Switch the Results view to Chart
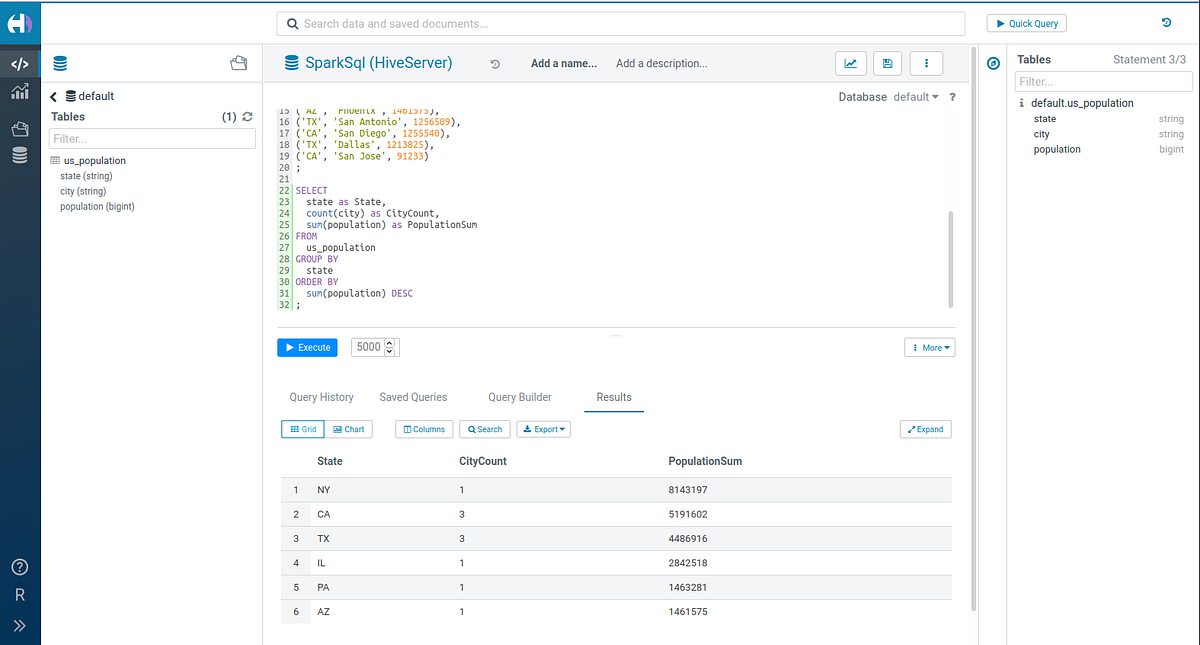The image size is (1200, 645). click(348, 428)
